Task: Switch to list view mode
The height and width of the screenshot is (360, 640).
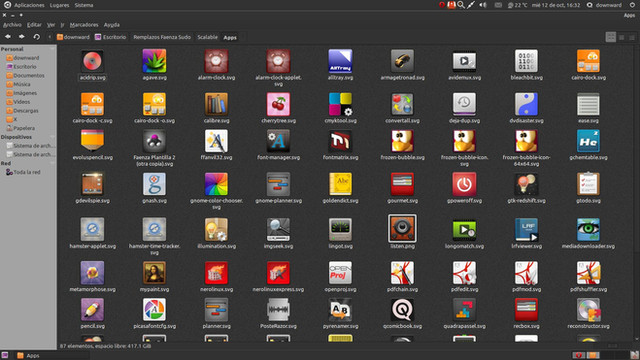Action: tap(622, 38)
